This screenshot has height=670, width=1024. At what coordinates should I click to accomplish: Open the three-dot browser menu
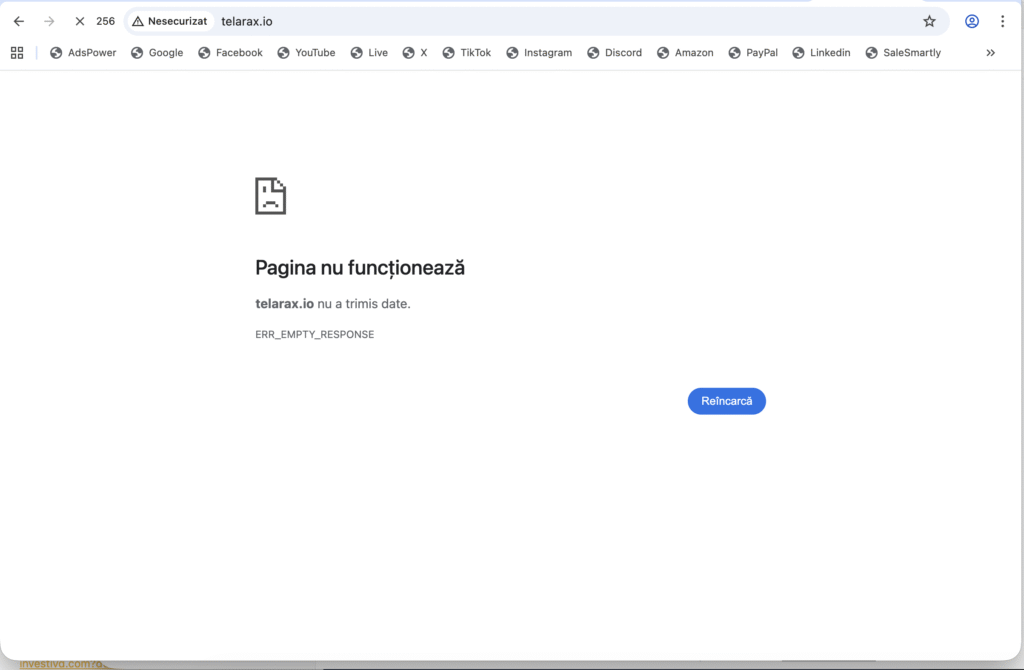[x=1002, y=21]
